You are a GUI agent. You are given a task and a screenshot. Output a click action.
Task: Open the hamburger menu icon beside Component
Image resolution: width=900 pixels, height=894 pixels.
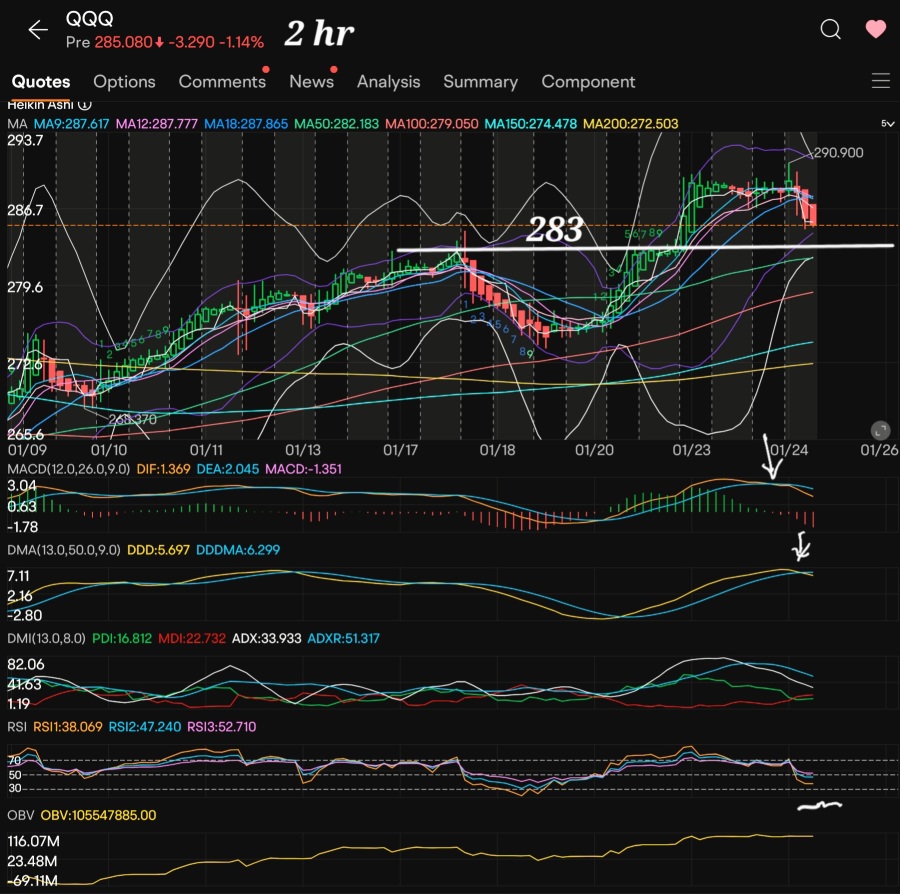point(880,81)
